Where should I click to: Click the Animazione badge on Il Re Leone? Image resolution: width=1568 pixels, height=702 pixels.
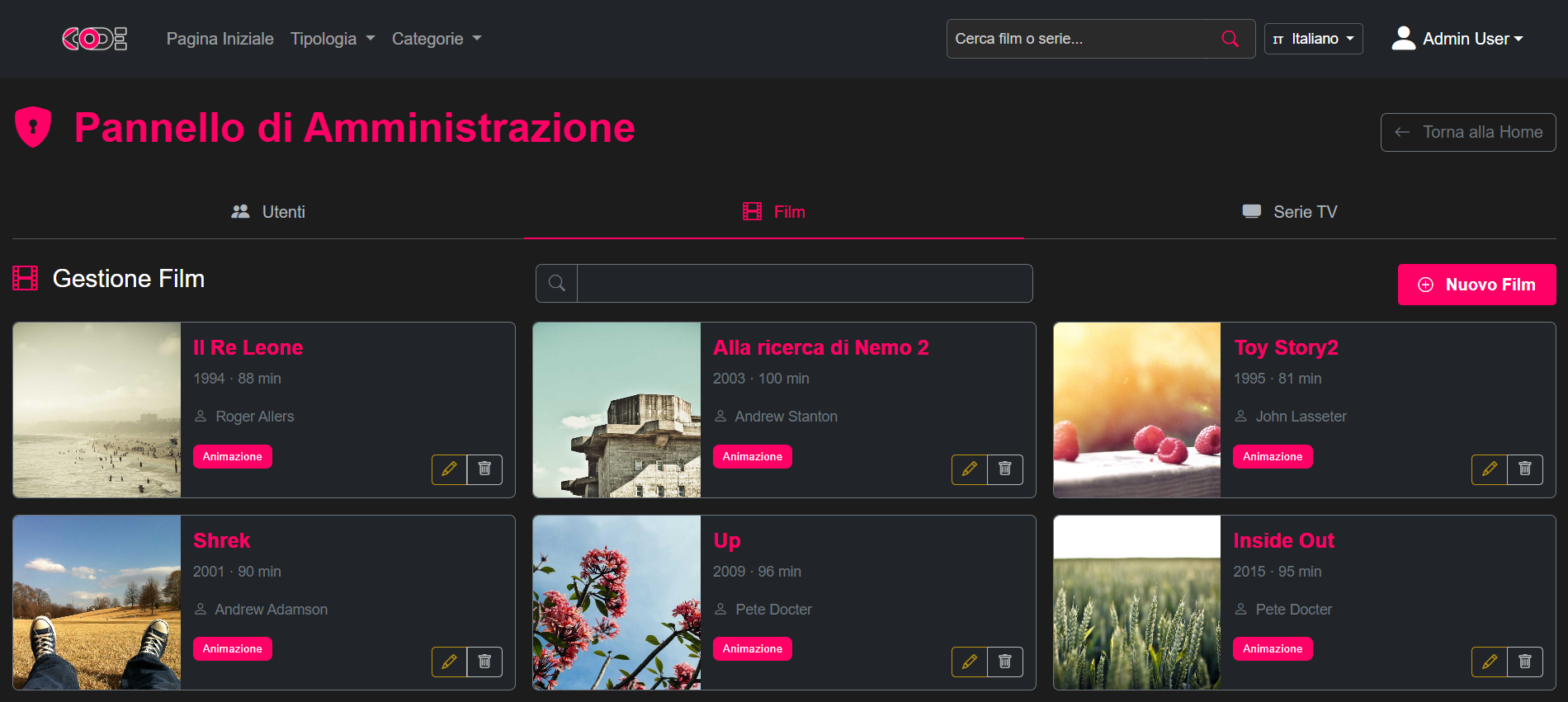pyautogui.click(x=233, y=456)
